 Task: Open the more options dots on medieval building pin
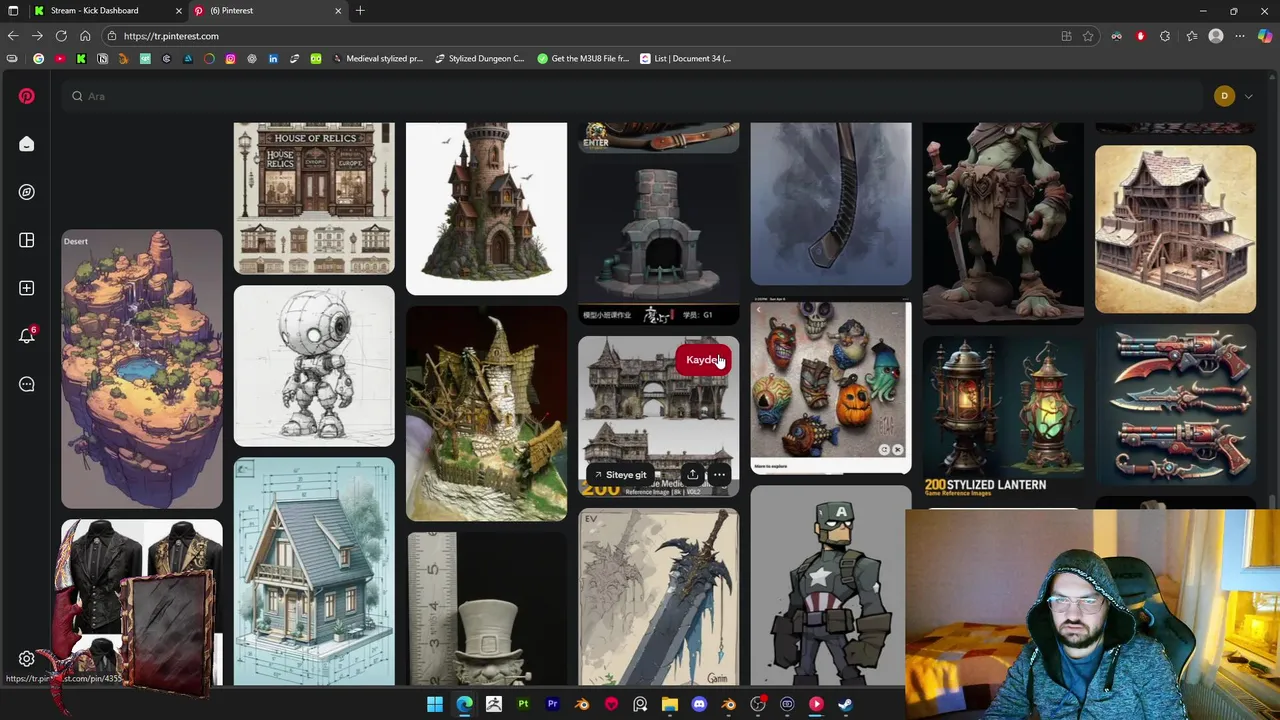[x=719, y=475]
